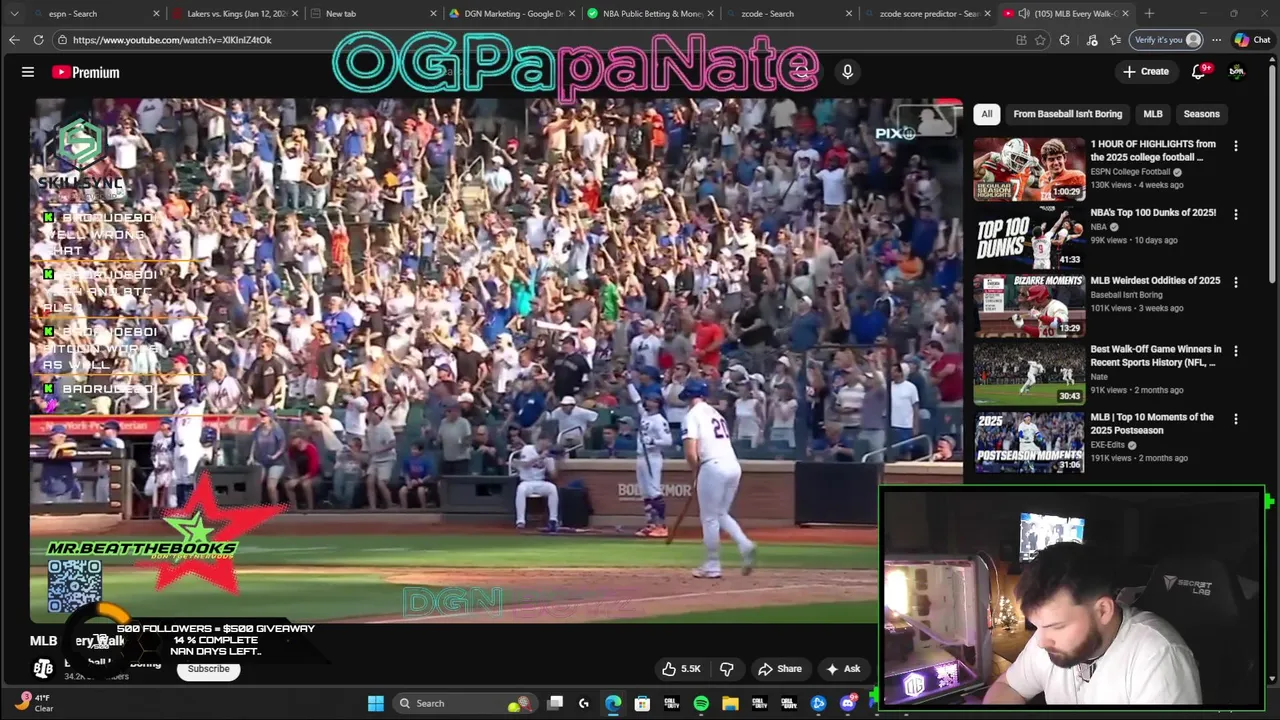Open options for NBA's Top 100 Dunks video
The width and height of the screenshot is (1280, 720).
[1236, 214]
